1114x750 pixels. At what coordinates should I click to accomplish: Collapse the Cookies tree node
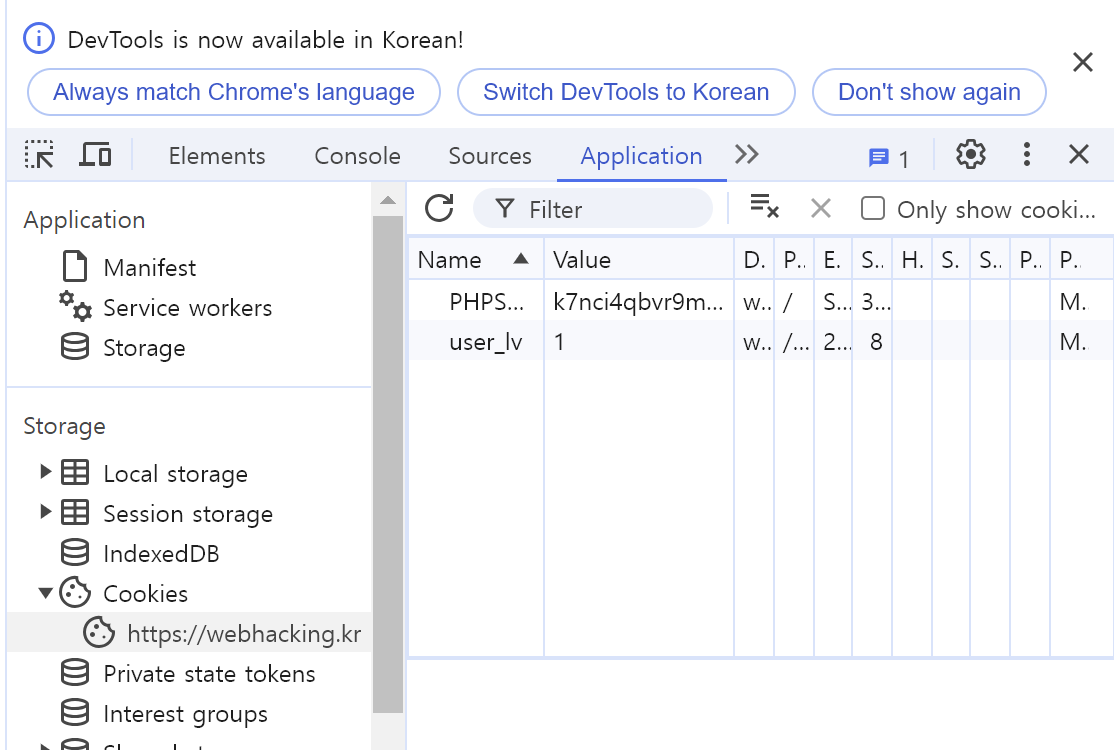pyautogui.click(x=45, y=593)
